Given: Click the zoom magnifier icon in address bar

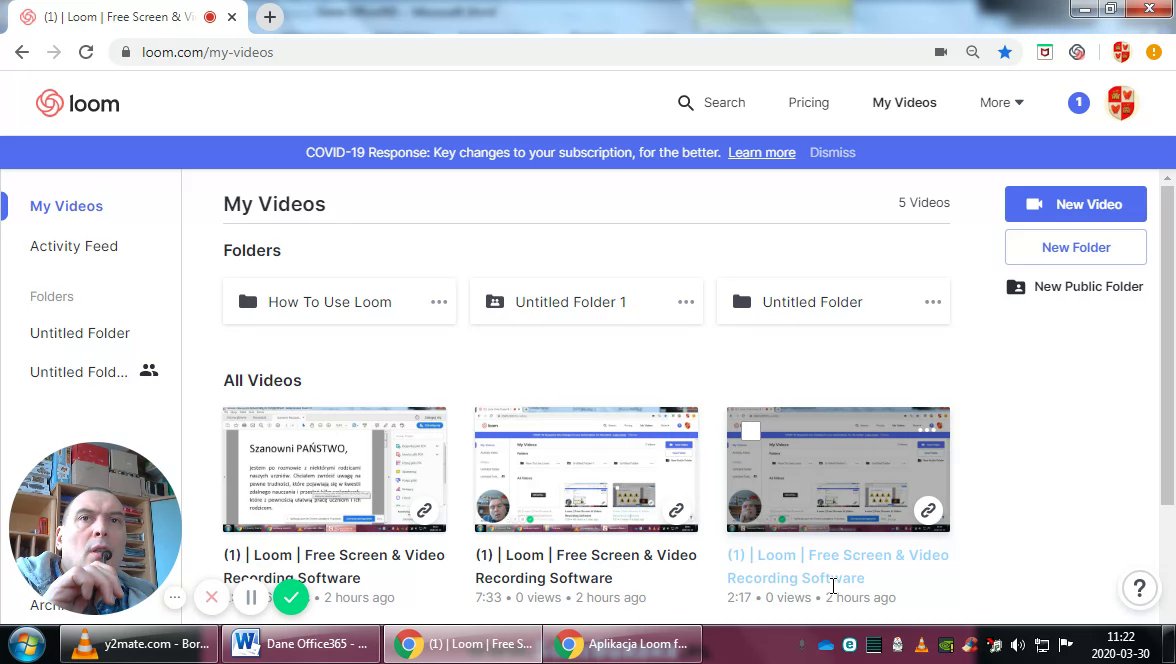Looking at the screenshot, I should pyautogui.click(x=973, y=52).
